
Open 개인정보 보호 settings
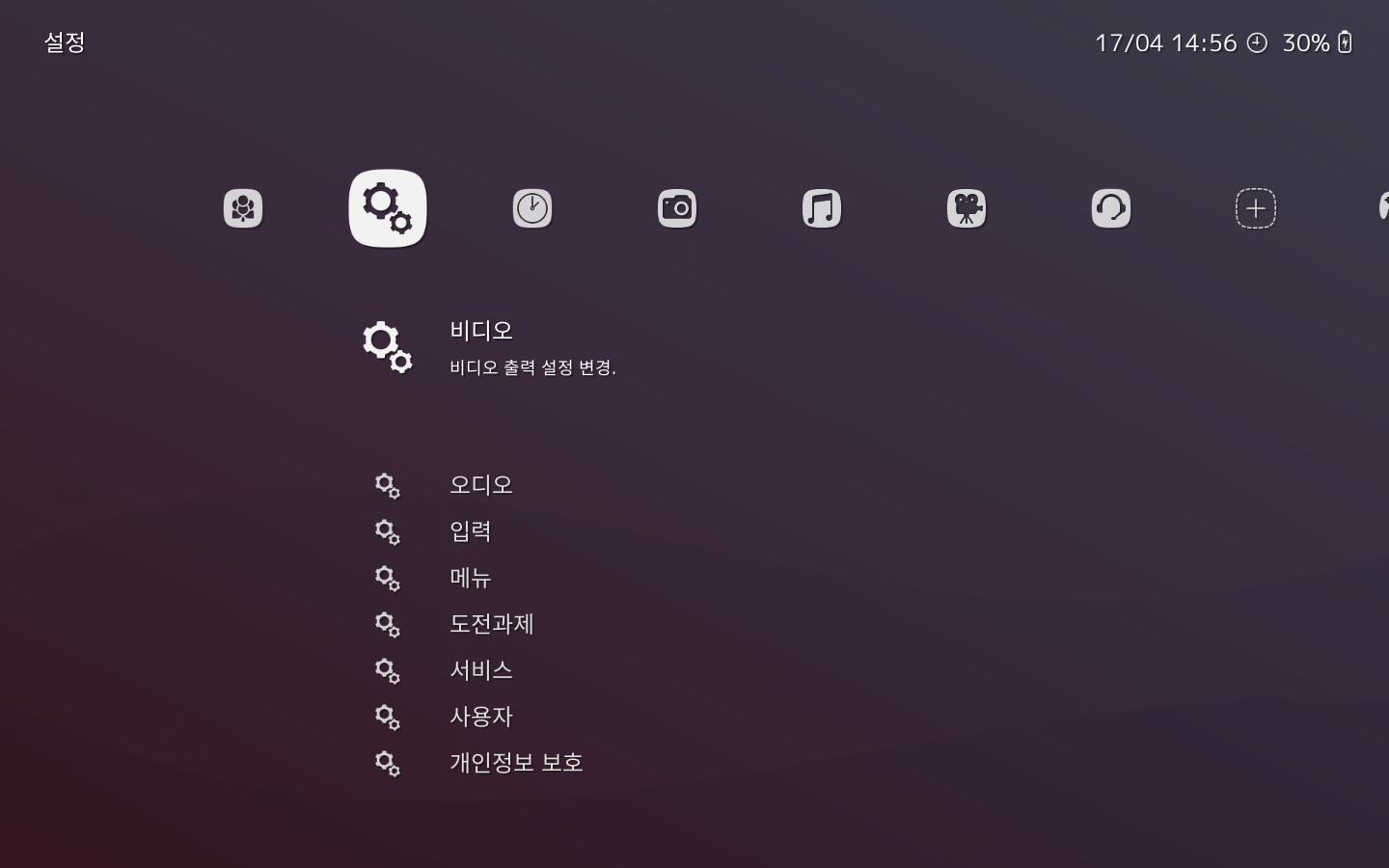pyautogui.click(x=516, y=763)
